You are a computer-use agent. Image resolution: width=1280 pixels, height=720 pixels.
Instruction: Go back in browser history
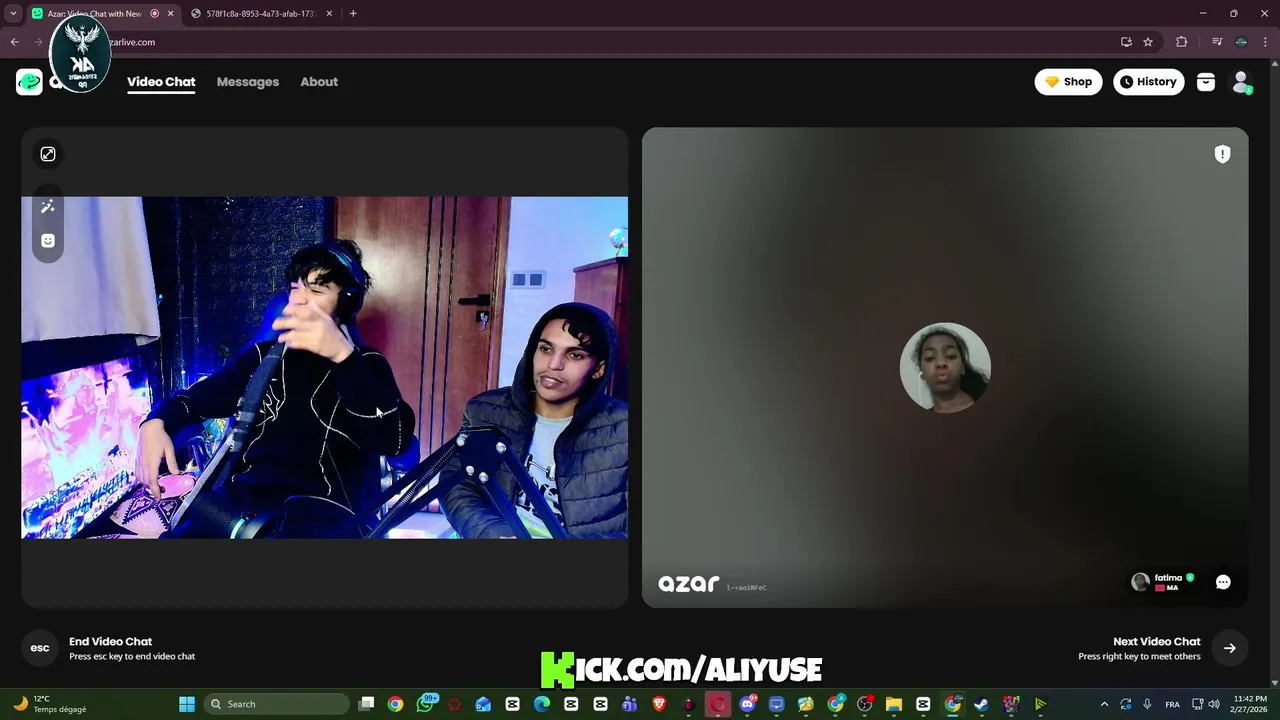15,42
